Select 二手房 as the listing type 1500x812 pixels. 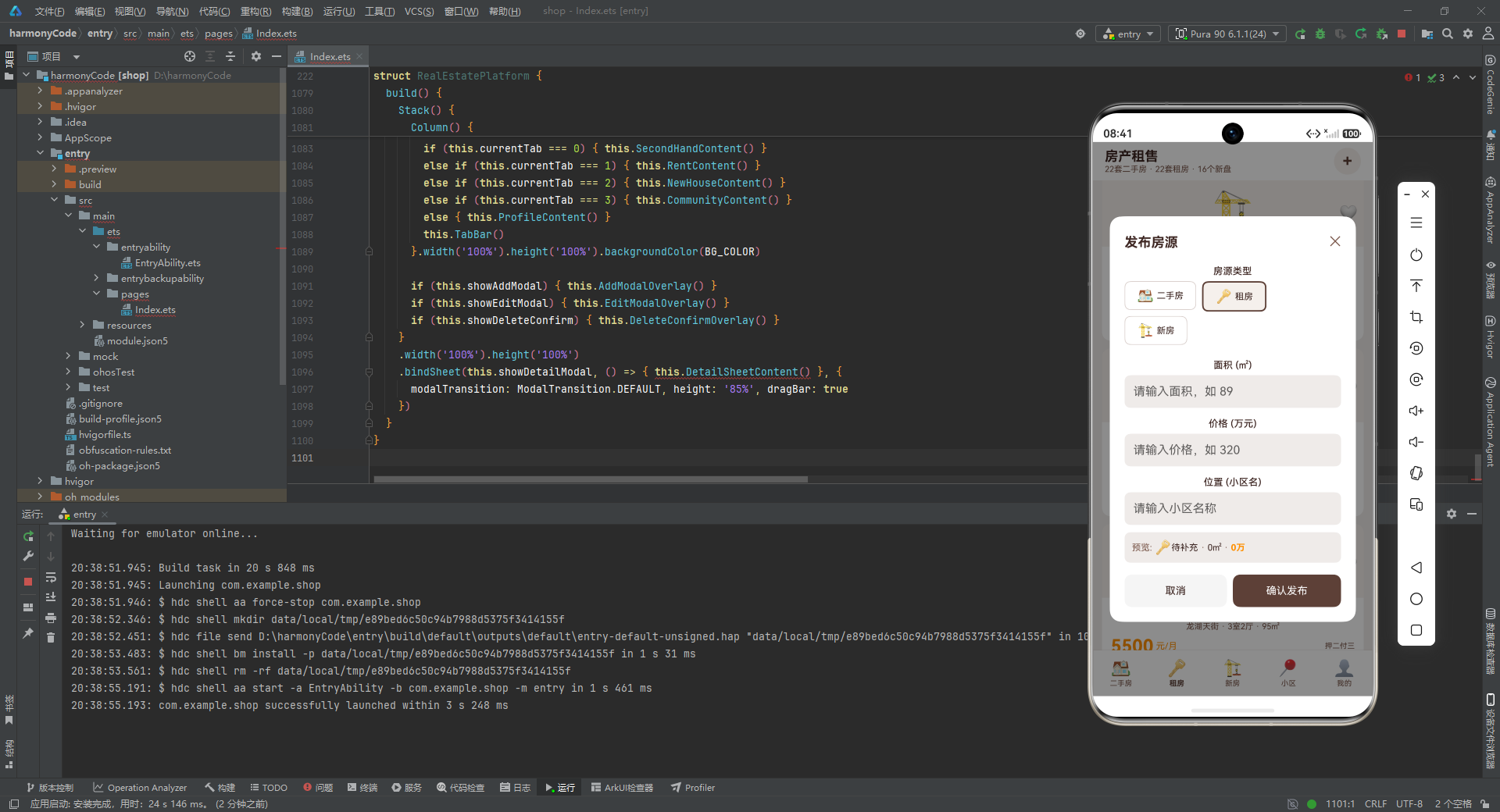pyautogui.click(x=1160, y=296)
